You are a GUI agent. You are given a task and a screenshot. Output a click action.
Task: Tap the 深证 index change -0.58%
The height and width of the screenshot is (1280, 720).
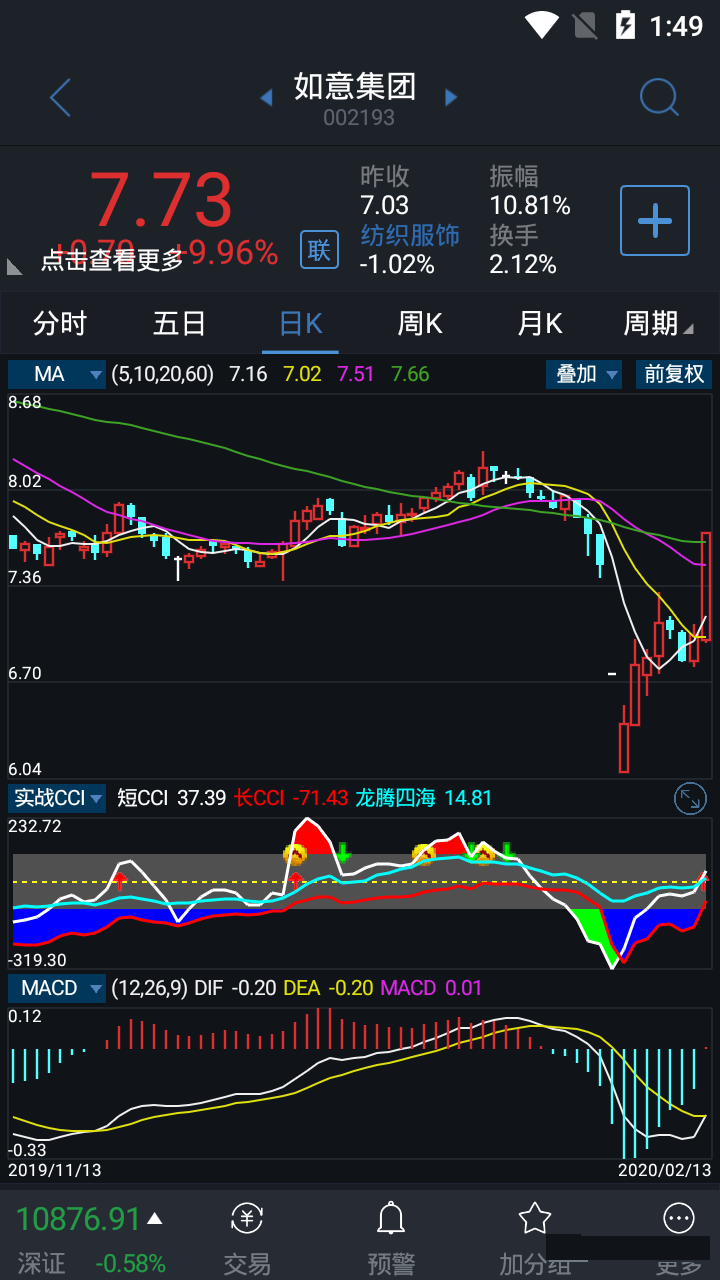tap(130, 1263)
